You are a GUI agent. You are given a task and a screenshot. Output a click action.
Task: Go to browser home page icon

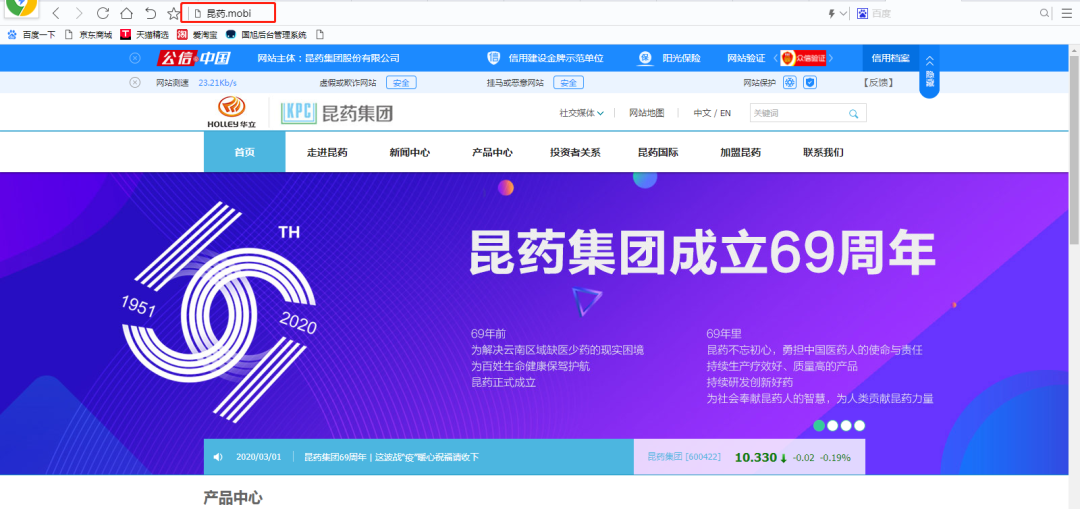pyautogui.click(x=126, y=13)
